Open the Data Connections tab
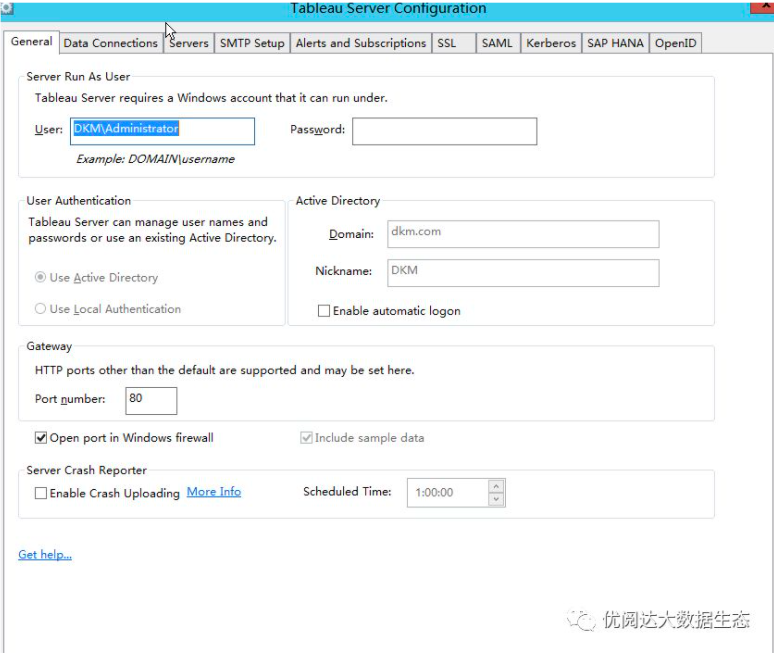 (111, 43)
